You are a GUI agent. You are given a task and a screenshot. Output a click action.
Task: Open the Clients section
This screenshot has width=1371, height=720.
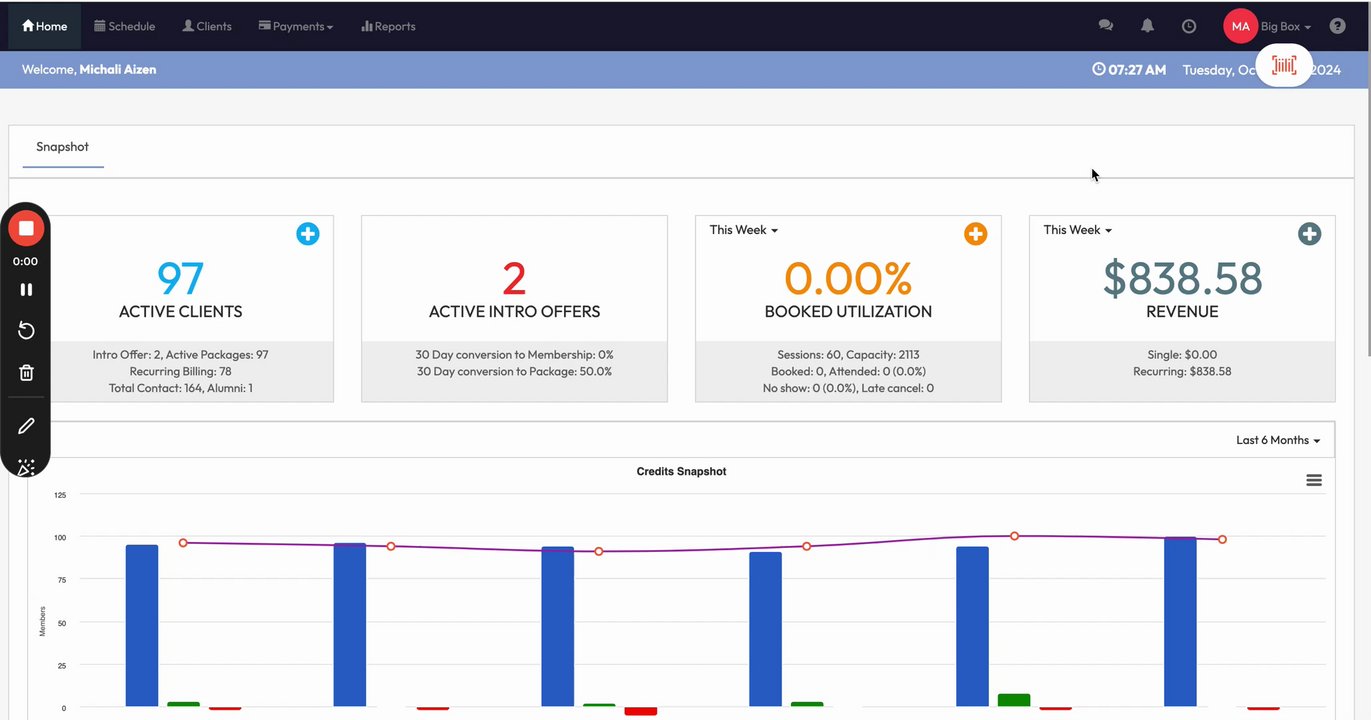(207, 26)
